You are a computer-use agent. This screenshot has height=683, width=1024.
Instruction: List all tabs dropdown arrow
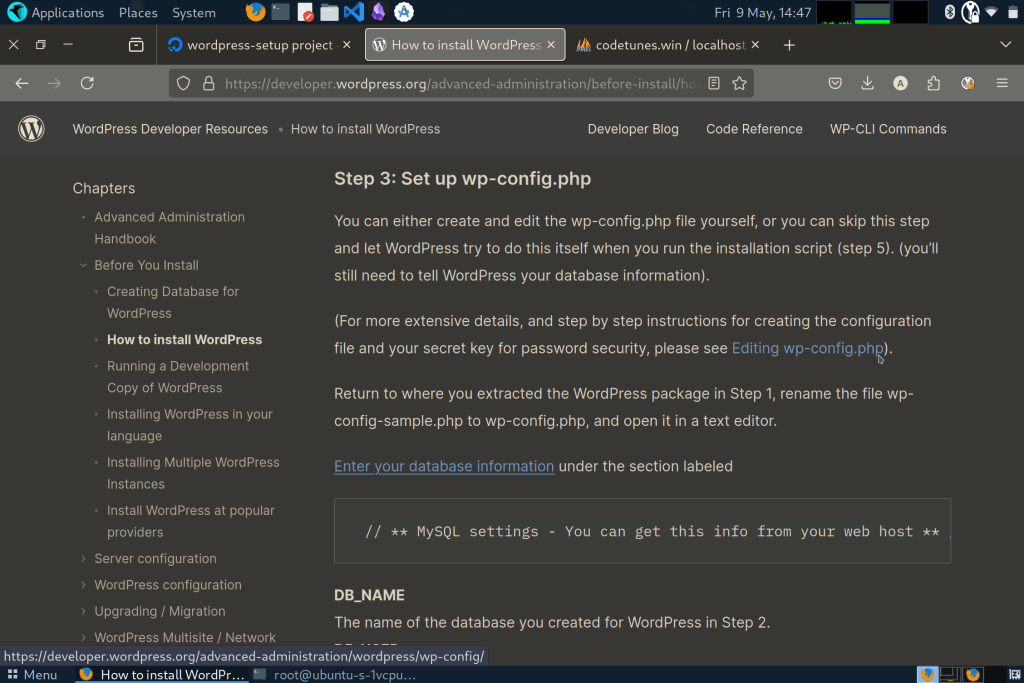tap(1005, 44)
